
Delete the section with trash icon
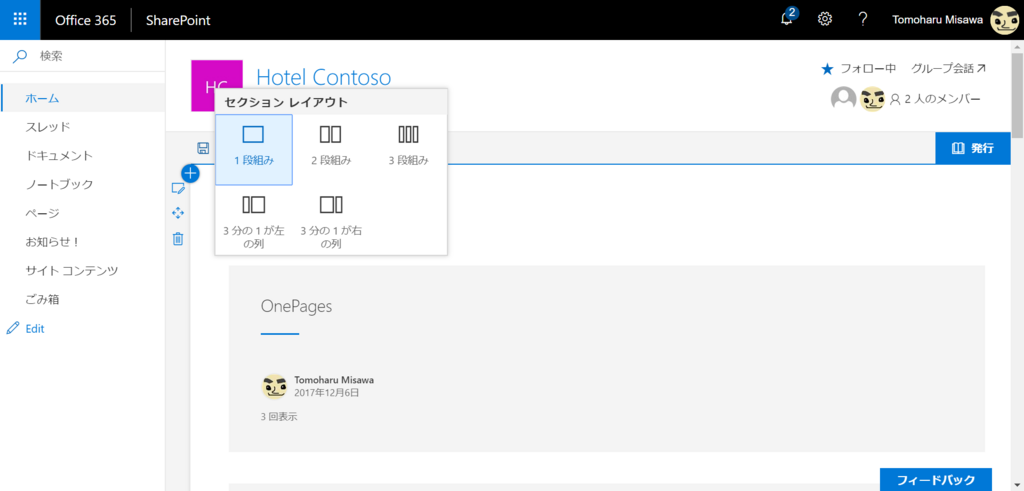(x=178, y=239)
